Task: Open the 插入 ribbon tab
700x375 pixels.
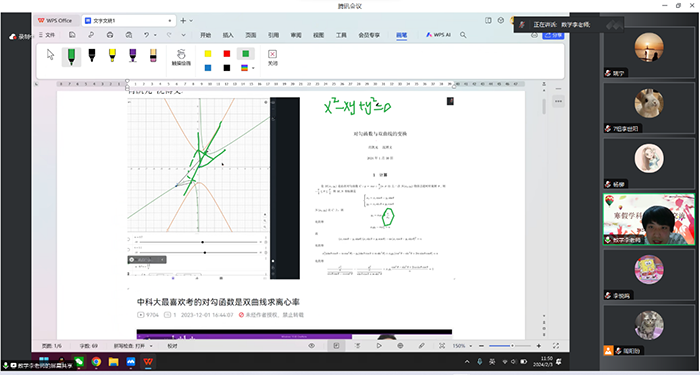Action: [228, 35]
